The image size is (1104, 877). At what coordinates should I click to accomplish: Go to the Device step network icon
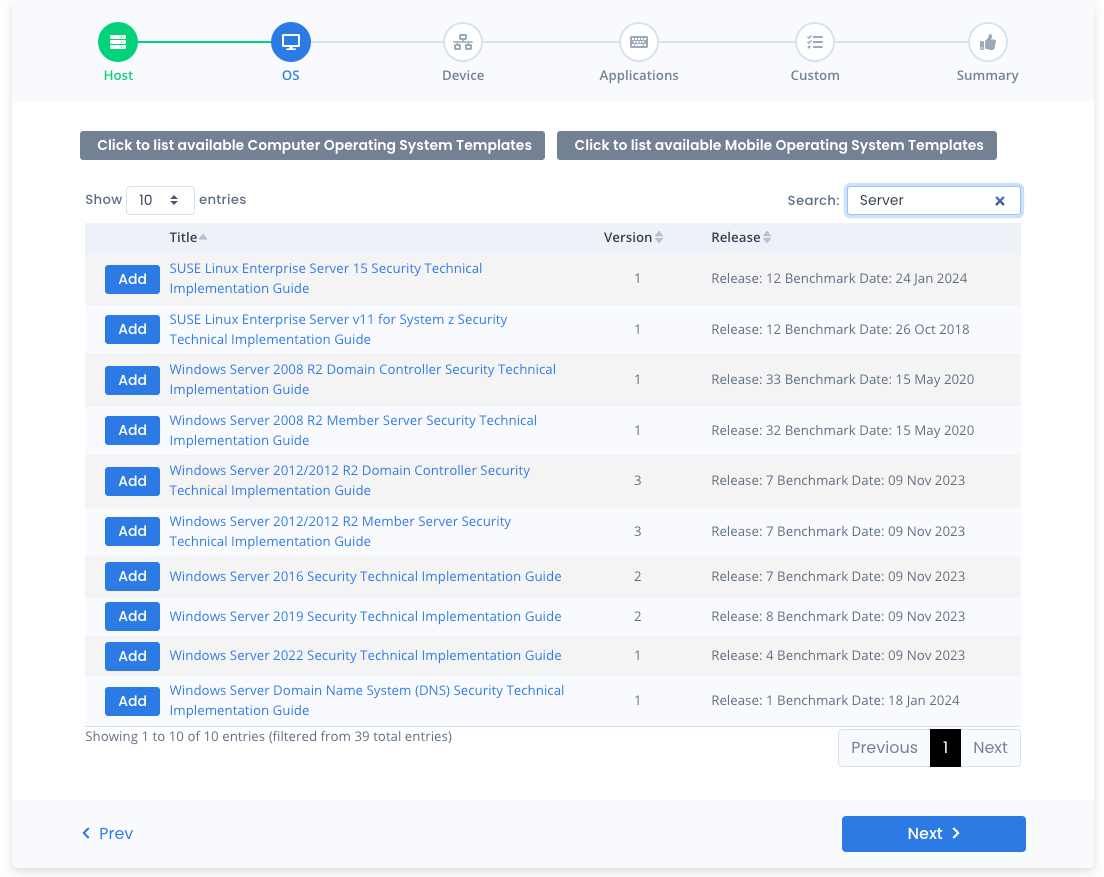point(463,42)
